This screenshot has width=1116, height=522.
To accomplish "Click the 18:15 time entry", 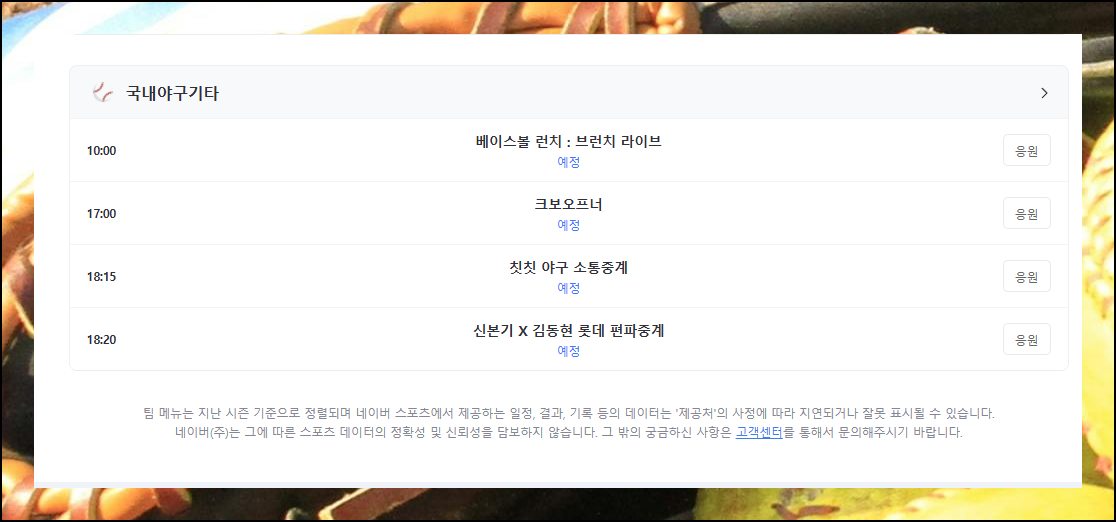I will (101, 276).
